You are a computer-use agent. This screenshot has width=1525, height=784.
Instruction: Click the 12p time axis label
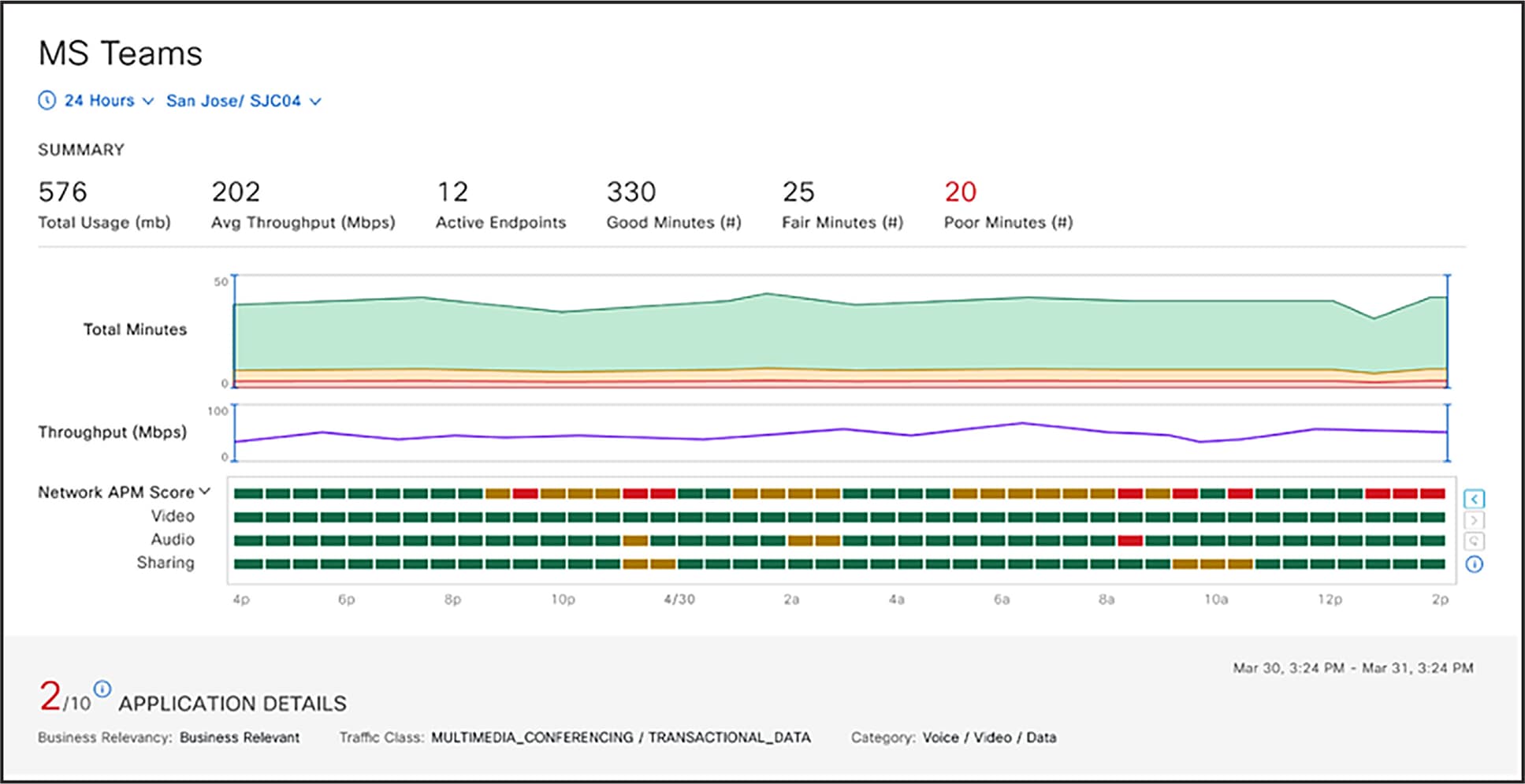(x=1330, y=600)
